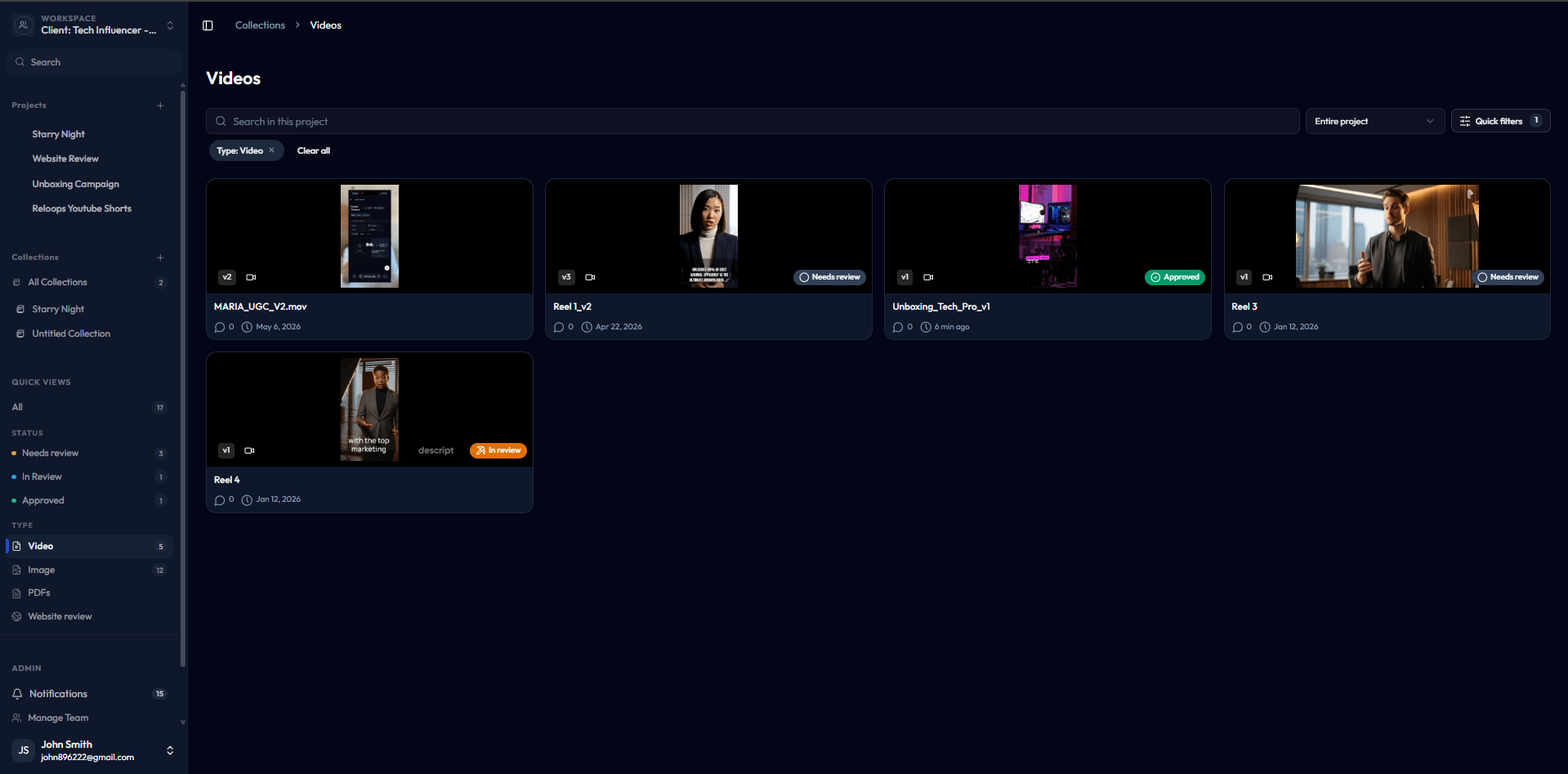Open Reloops Youtube Shorts project
Image resolution: width=1568 pixels, height=774 pixels.
pos(82,208)
